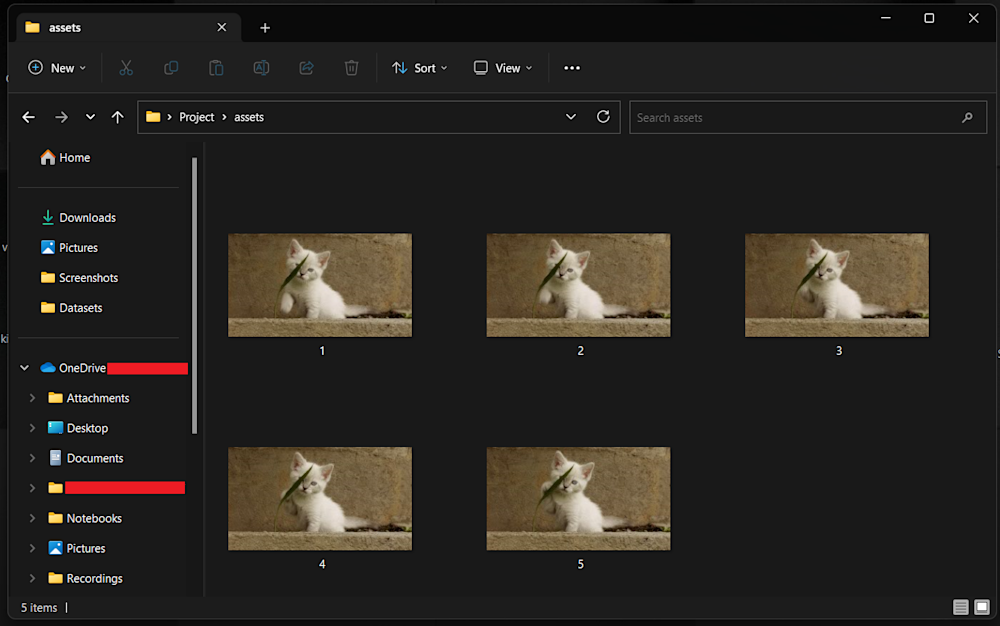1000x626 pixels.
Task: Maximize the File Explorer window
Action: (929, 18)
